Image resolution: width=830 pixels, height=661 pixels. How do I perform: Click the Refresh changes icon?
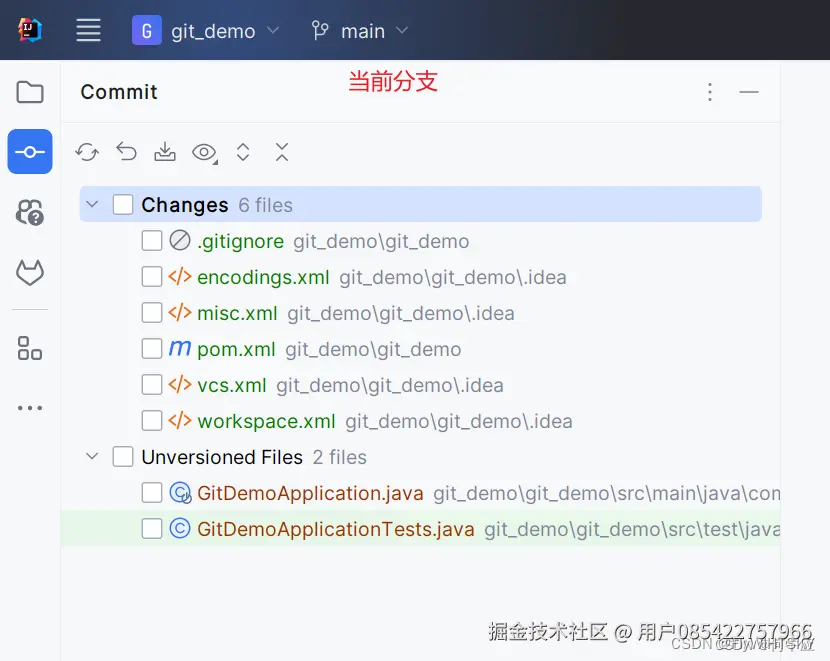tap(87, 152)
